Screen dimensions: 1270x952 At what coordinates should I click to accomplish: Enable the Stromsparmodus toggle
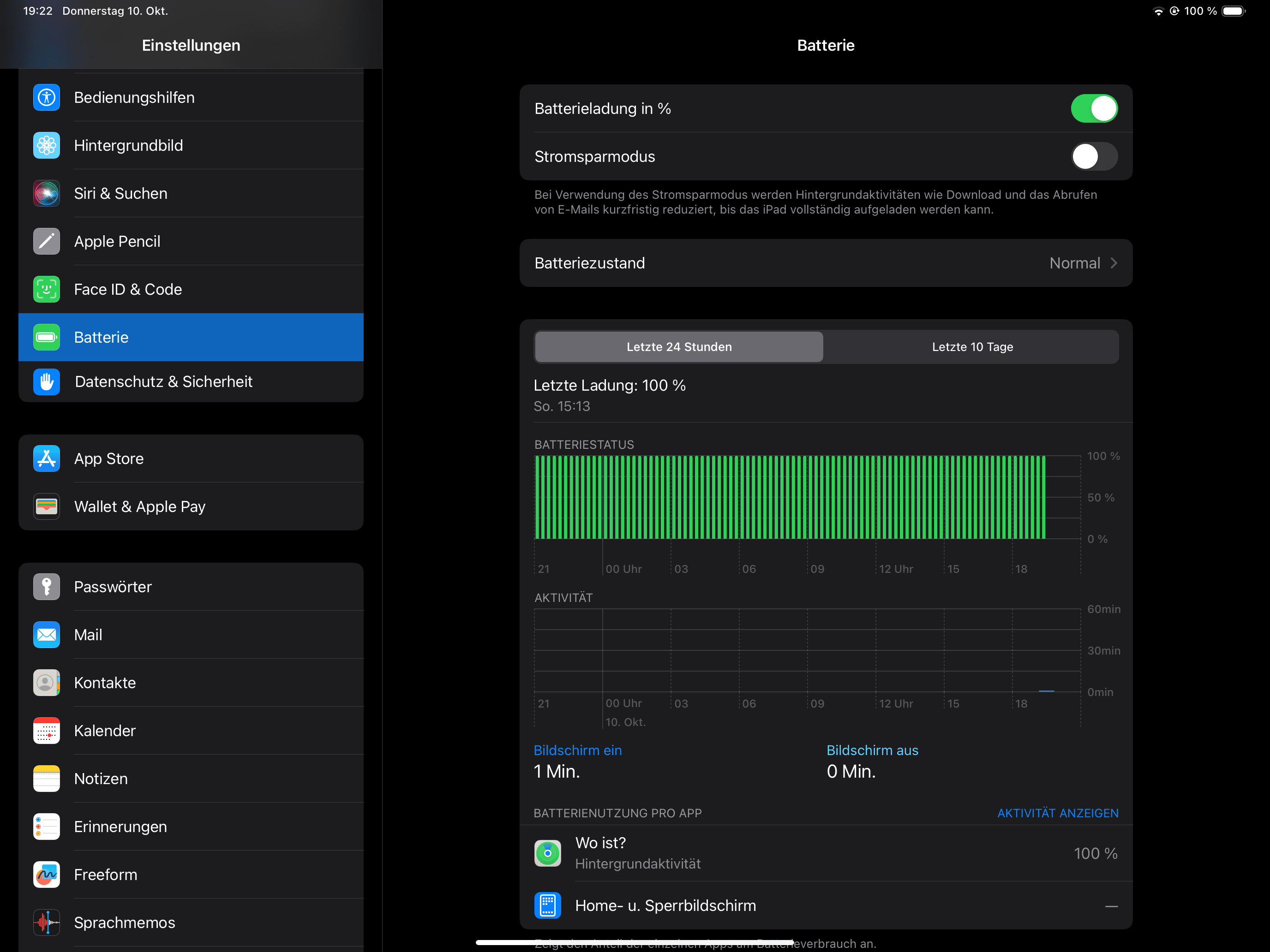1093,157
